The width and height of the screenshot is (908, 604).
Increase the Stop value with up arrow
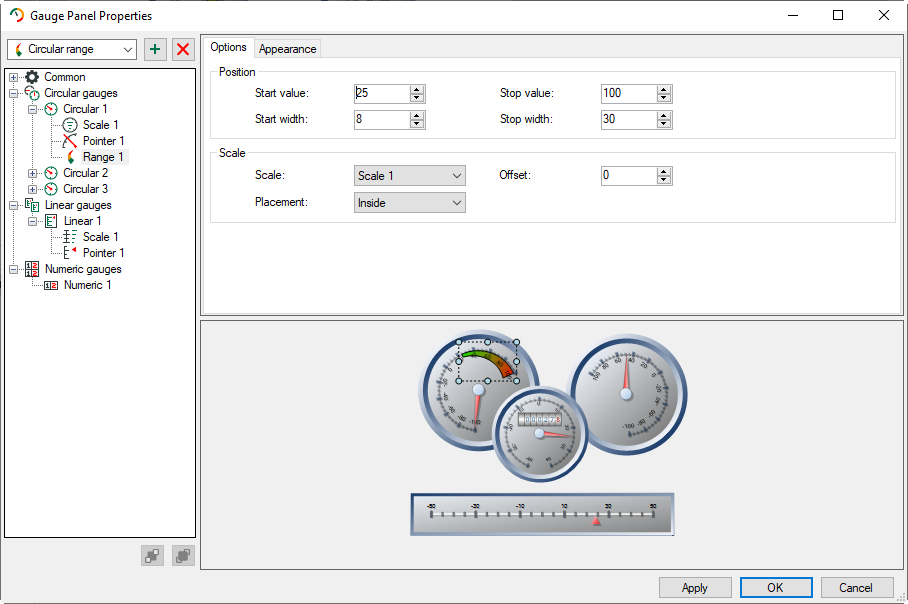[x=663, y=89]
